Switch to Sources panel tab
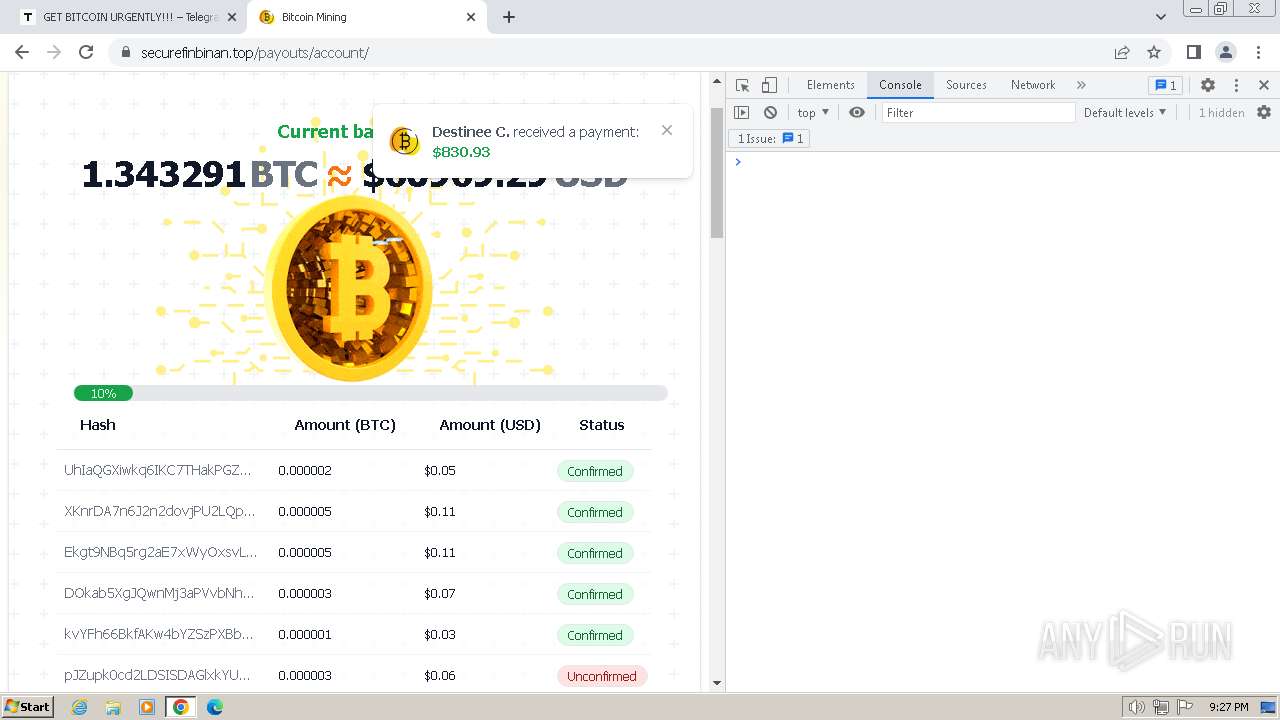1280x720 pixels. 966,85
